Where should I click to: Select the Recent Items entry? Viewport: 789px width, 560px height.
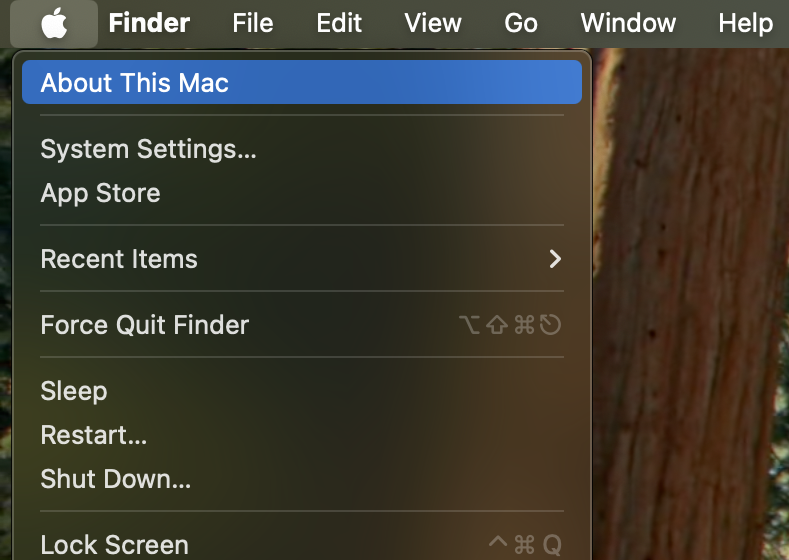(302, 259)
